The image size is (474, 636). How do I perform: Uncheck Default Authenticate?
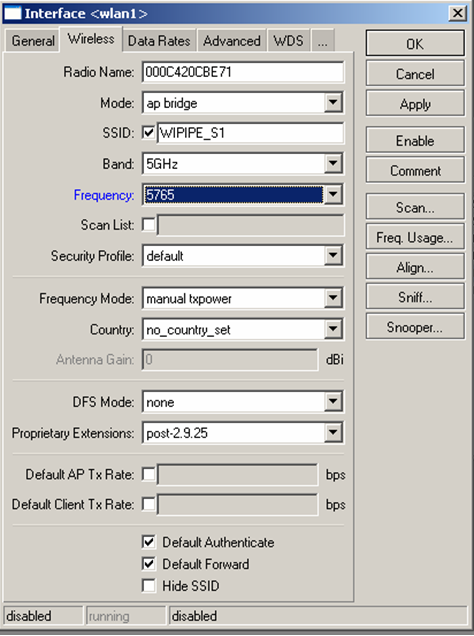coord(148,541)
